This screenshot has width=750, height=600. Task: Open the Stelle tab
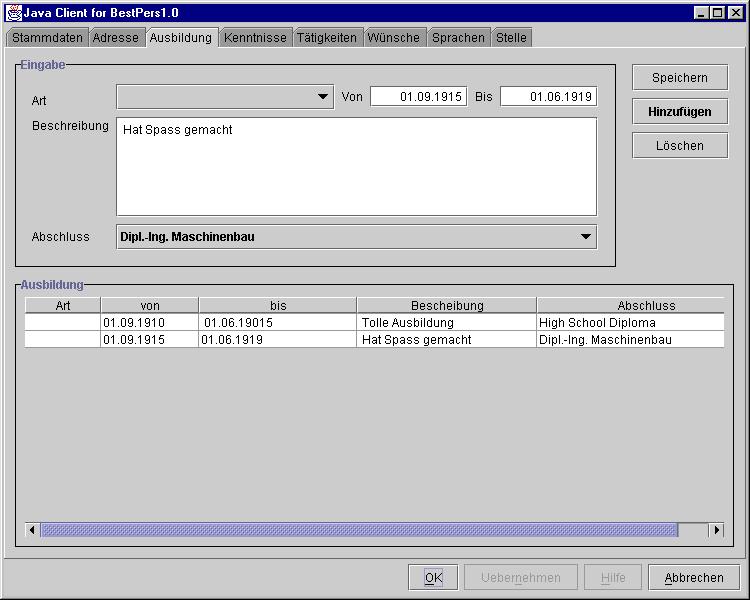[511, 38]
